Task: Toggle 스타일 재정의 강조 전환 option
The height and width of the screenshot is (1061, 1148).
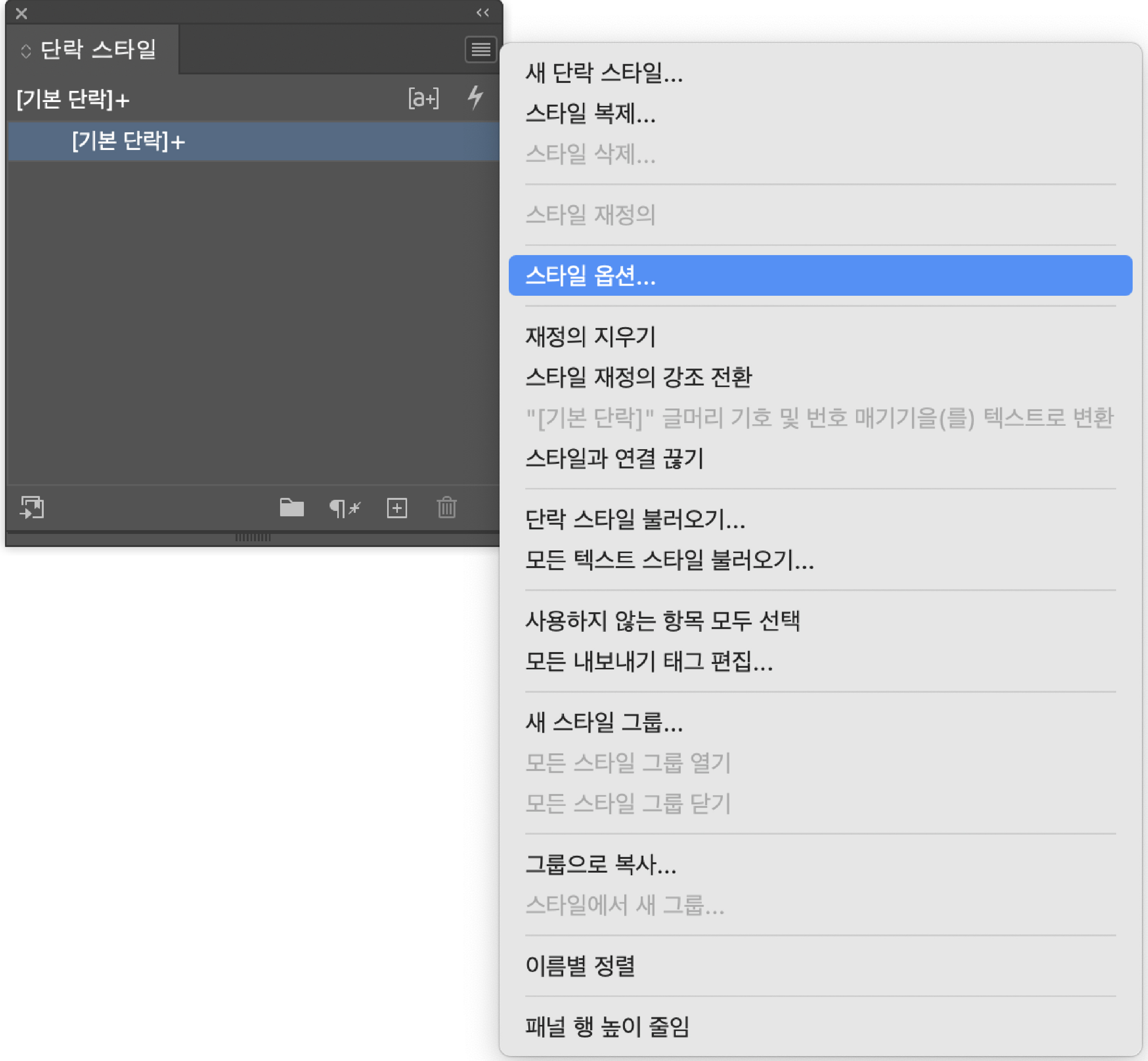Action: [x=638, y=377]
